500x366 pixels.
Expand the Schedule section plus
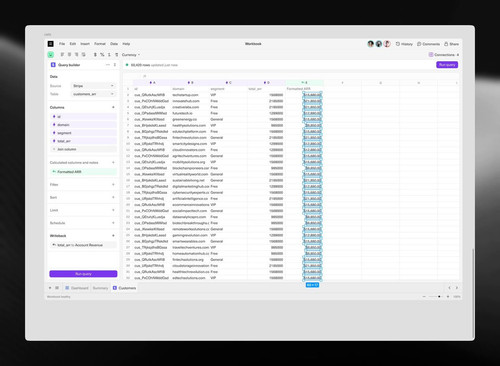pos(113,223)
